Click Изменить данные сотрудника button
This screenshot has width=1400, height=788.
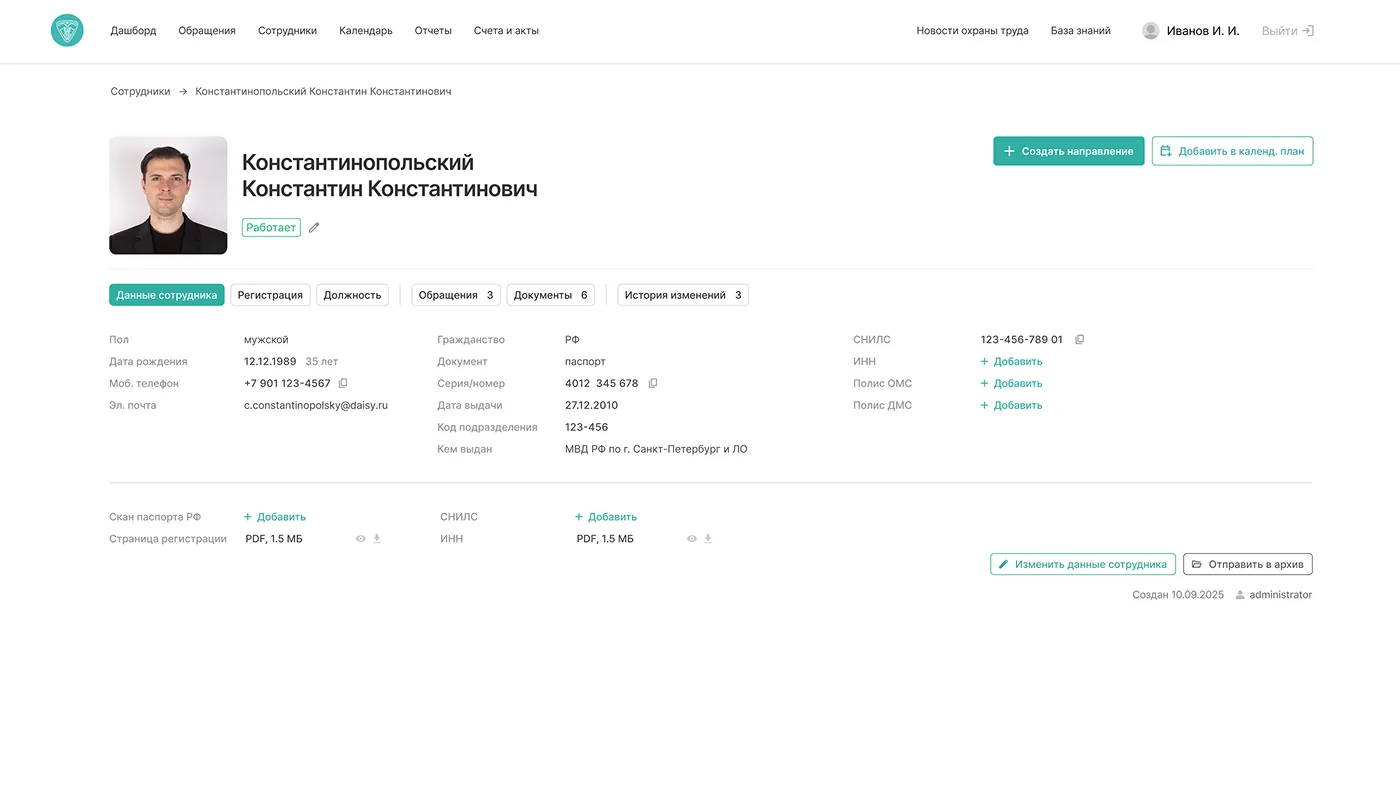pos(1082,564)
